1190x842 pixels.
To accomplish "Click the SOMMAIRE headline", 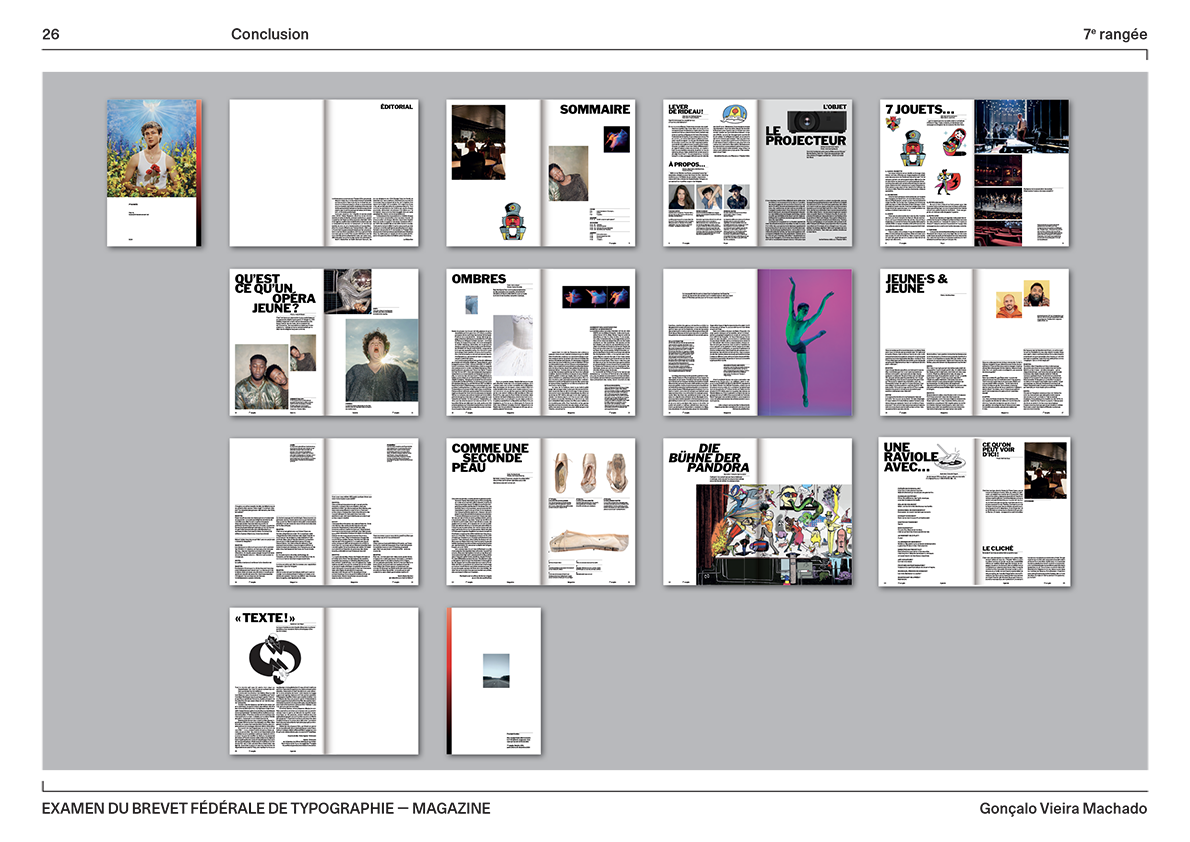I will (x=594, y=109).
